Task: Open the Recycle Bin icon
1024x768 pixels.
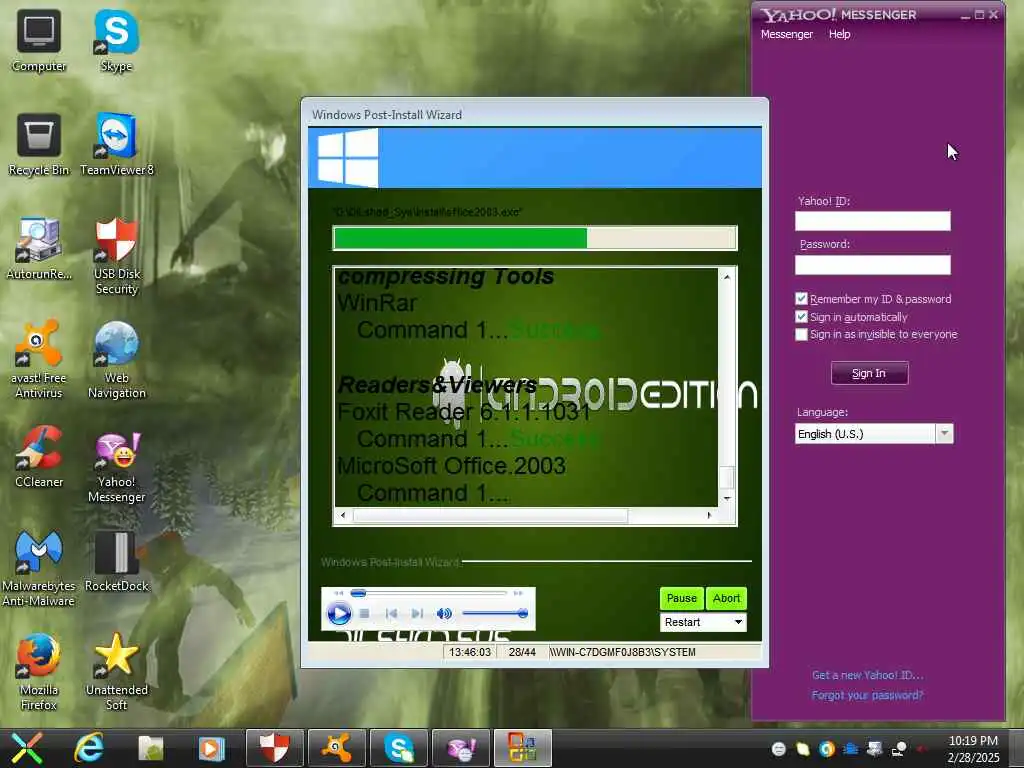Action: click(x=39, y=144)
